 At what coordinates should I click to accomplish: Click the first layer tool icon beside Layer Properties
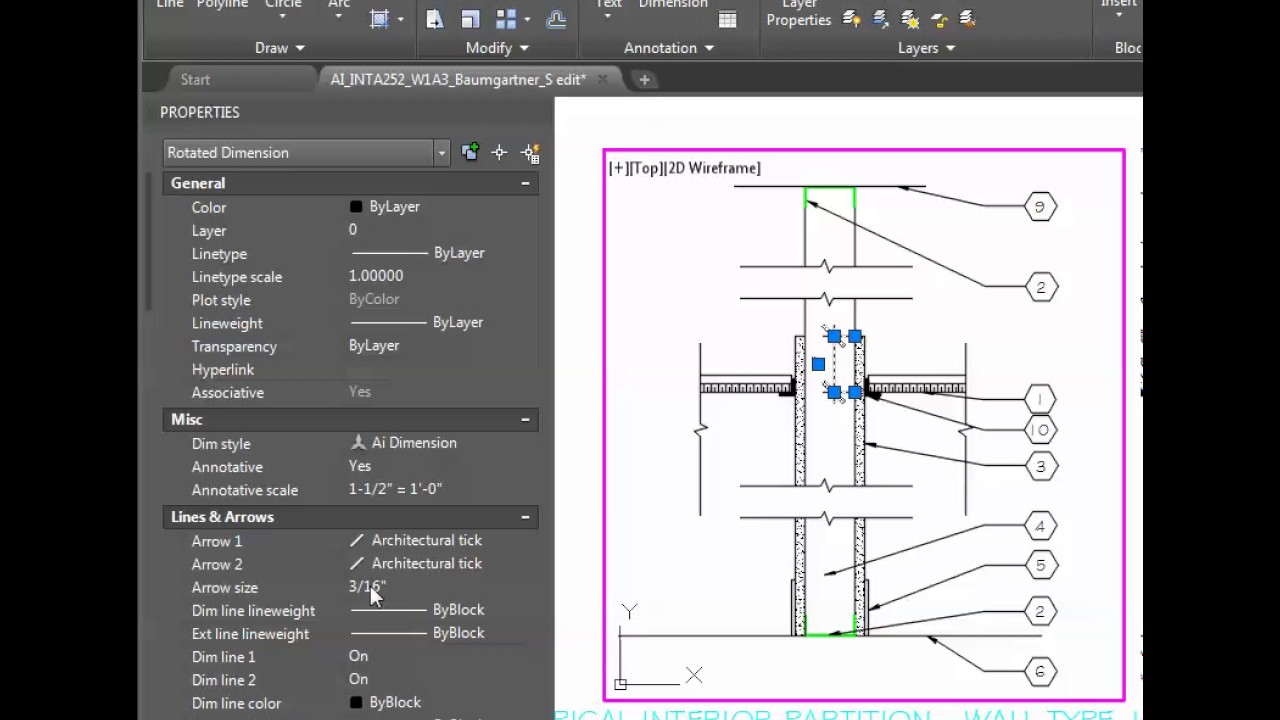pyautogui.click(x=851, y=19)
